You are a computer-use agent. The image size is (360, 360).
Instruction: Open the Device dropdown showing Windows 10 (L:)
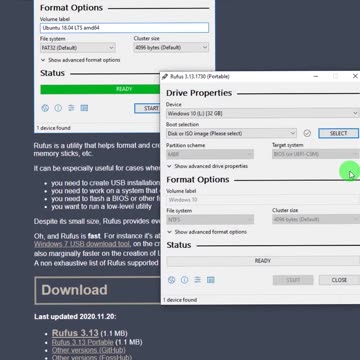(263, 114)
